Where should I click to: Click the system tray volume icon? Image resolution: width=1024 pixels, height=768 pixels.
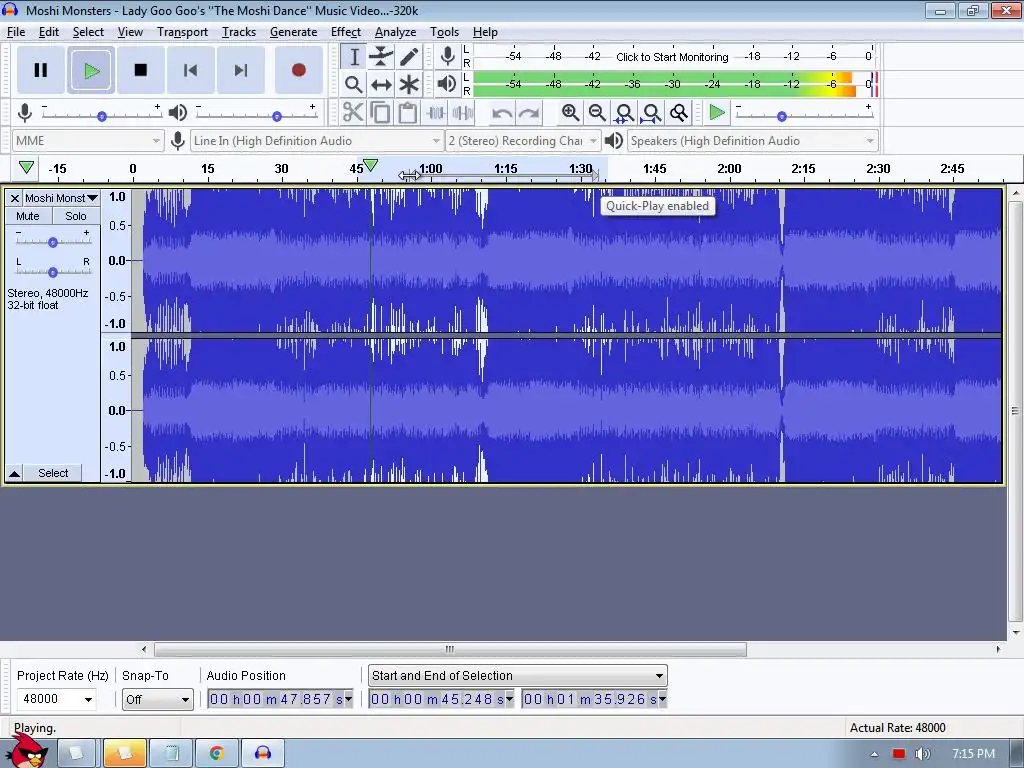pos(922,754)
